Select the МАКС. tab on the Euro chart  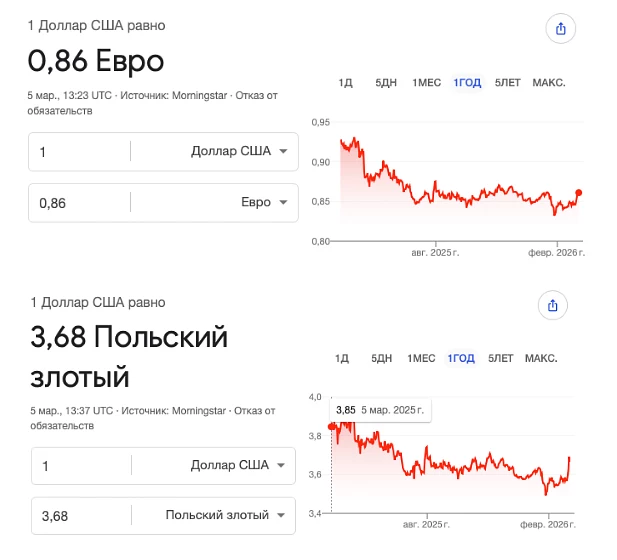tap(548, 82)
